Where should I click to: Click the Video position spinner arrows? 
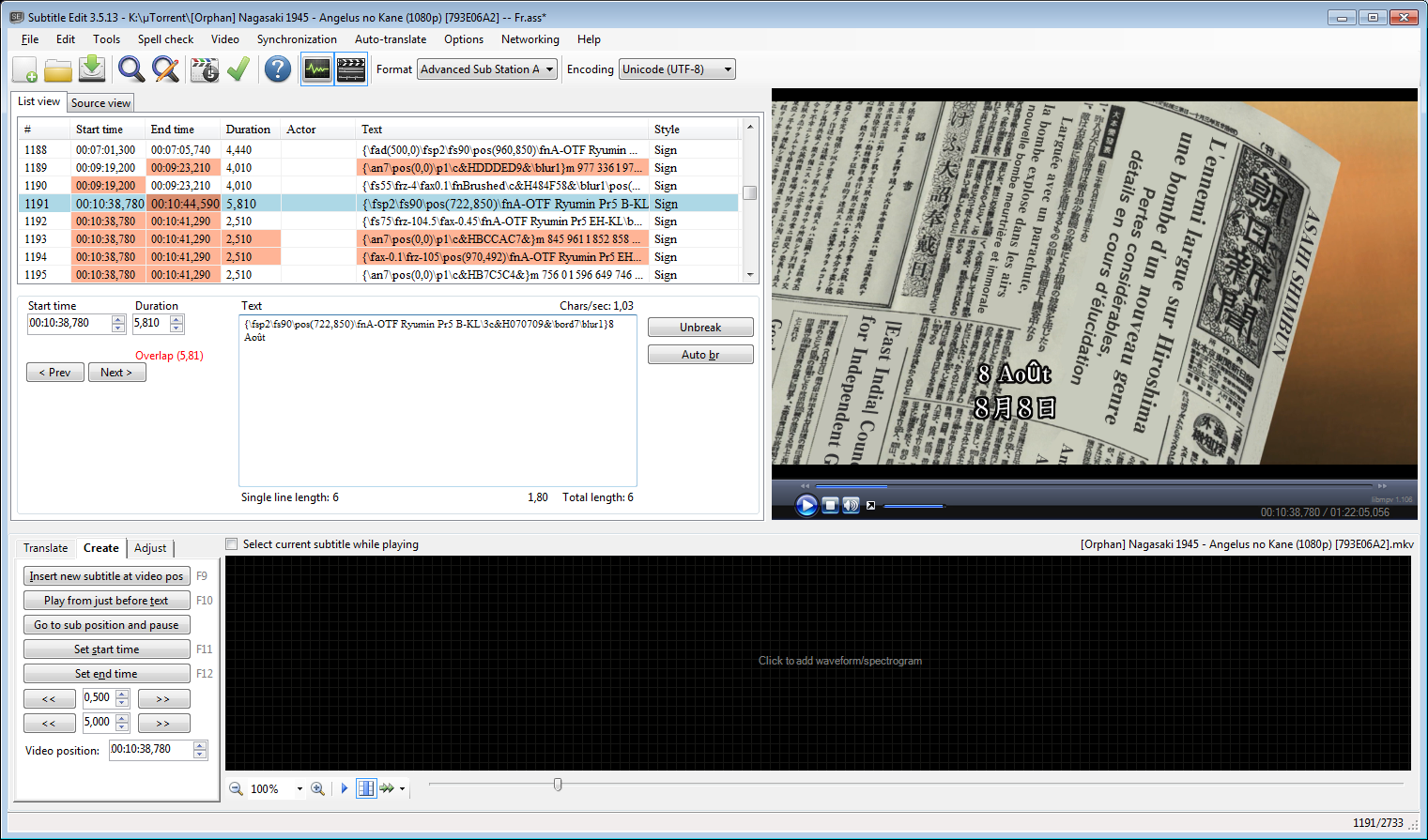[x=200, y=750]
